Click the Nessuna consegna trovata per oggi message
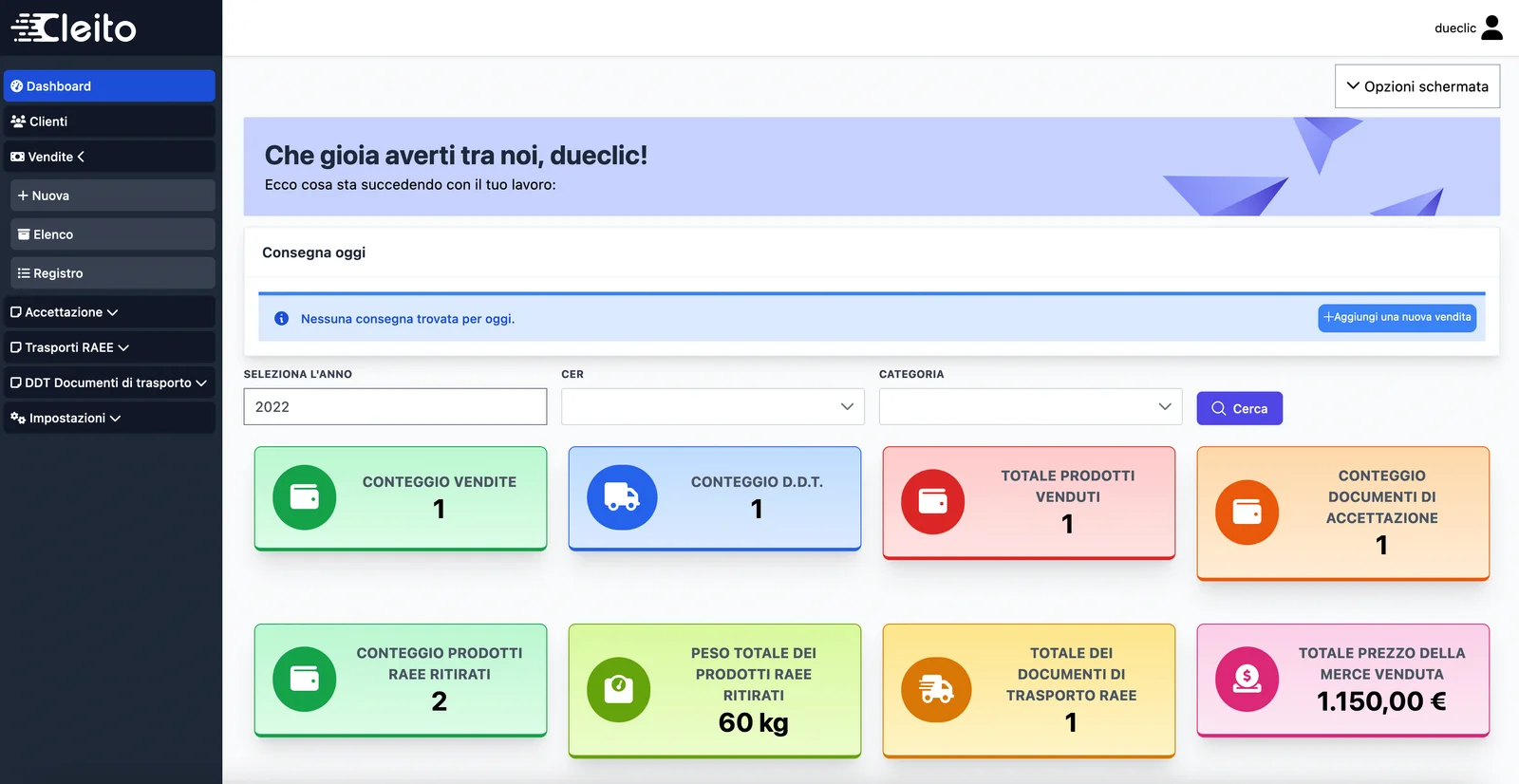1519x784 pixels. click(407, 319)
